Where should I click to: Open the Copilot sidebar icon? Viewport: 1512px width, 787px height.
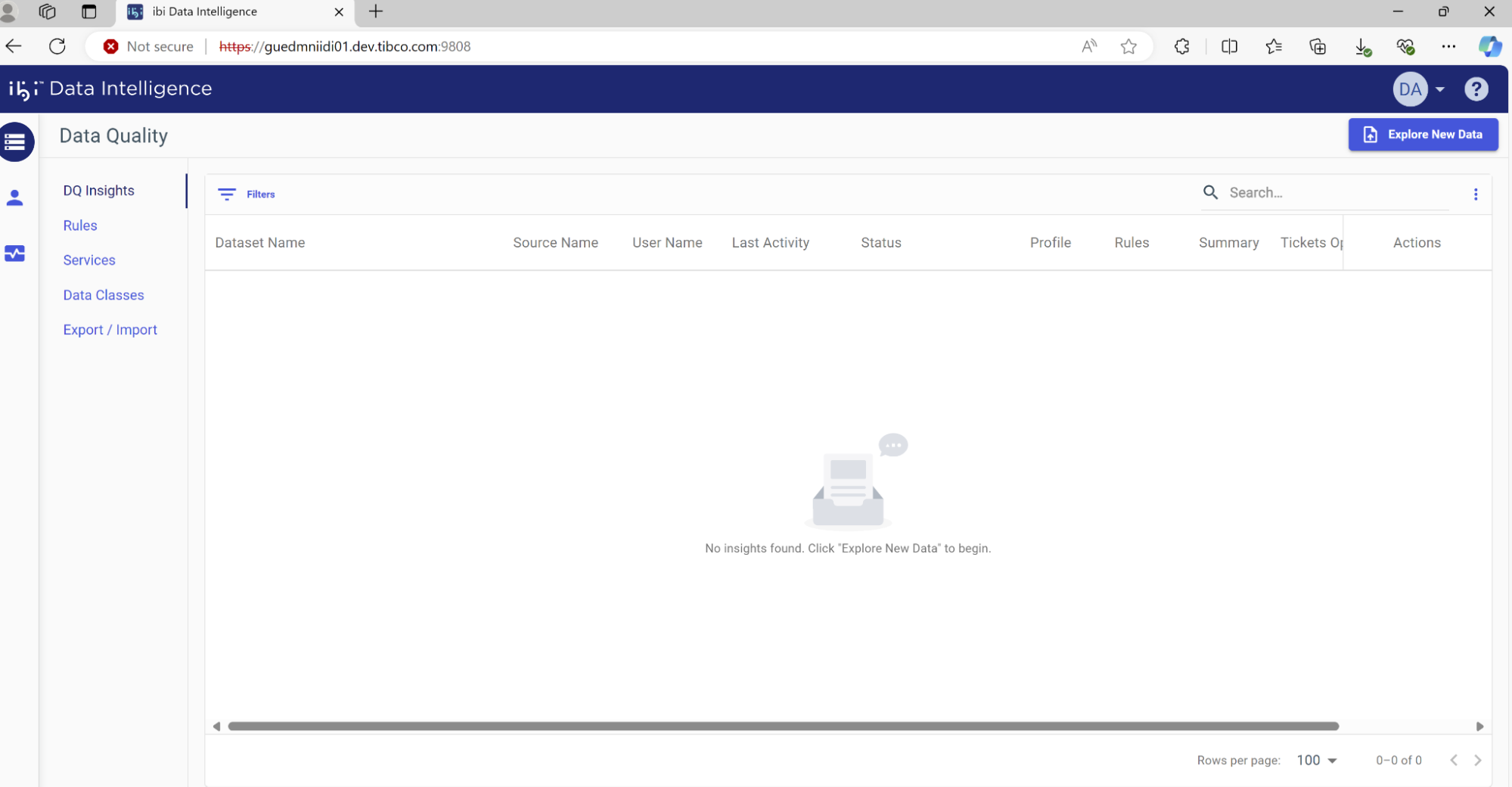(1490, 46)
